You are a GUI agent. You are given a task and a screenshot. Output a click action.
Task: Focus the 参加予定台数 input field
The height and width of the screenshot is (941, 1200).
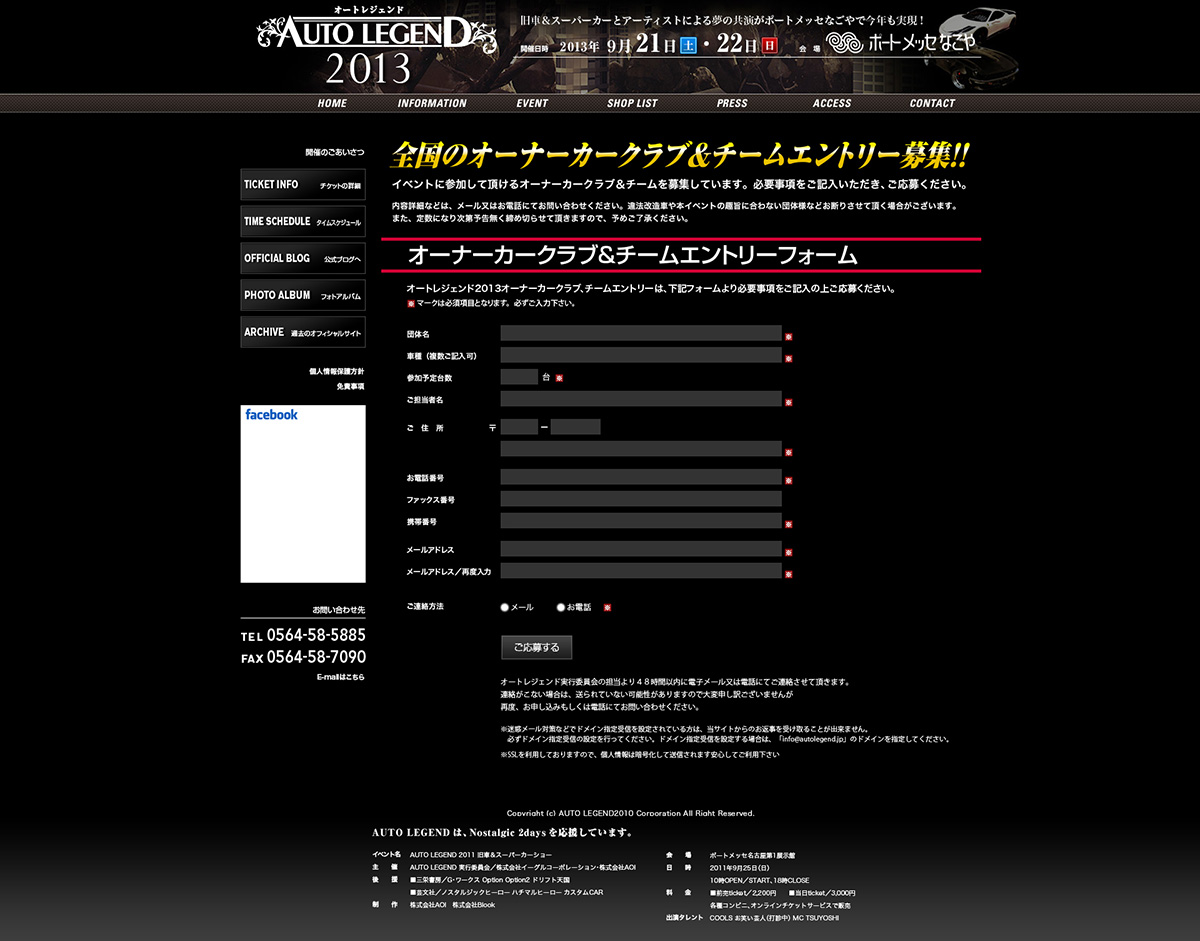click(519, 377)
